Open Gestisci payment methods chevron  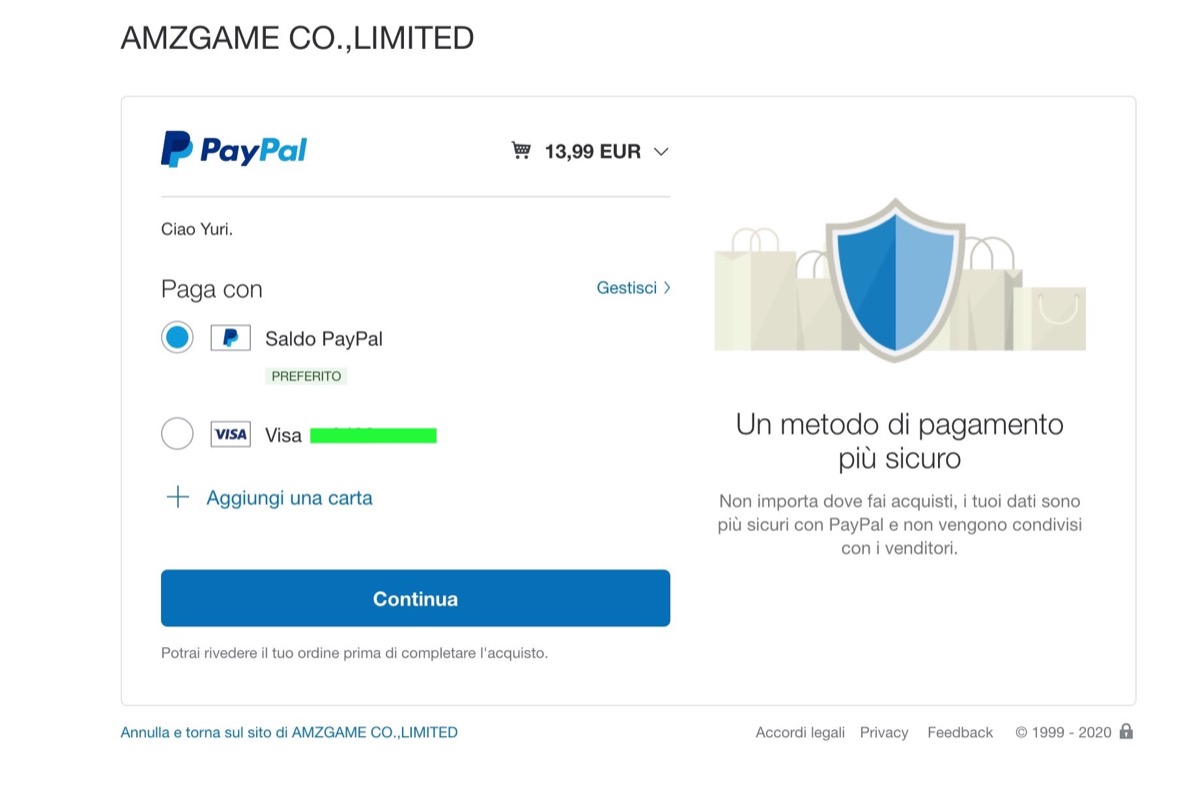pos(667,288)
